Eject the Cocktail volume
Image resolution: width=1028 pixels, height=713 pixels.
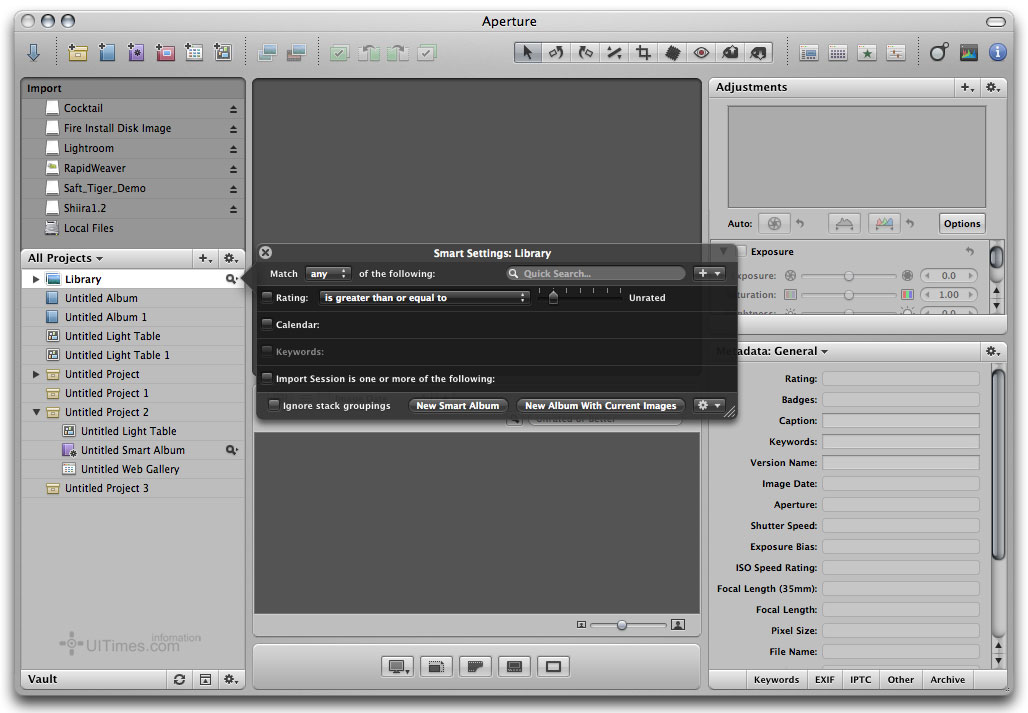(233, 109)
